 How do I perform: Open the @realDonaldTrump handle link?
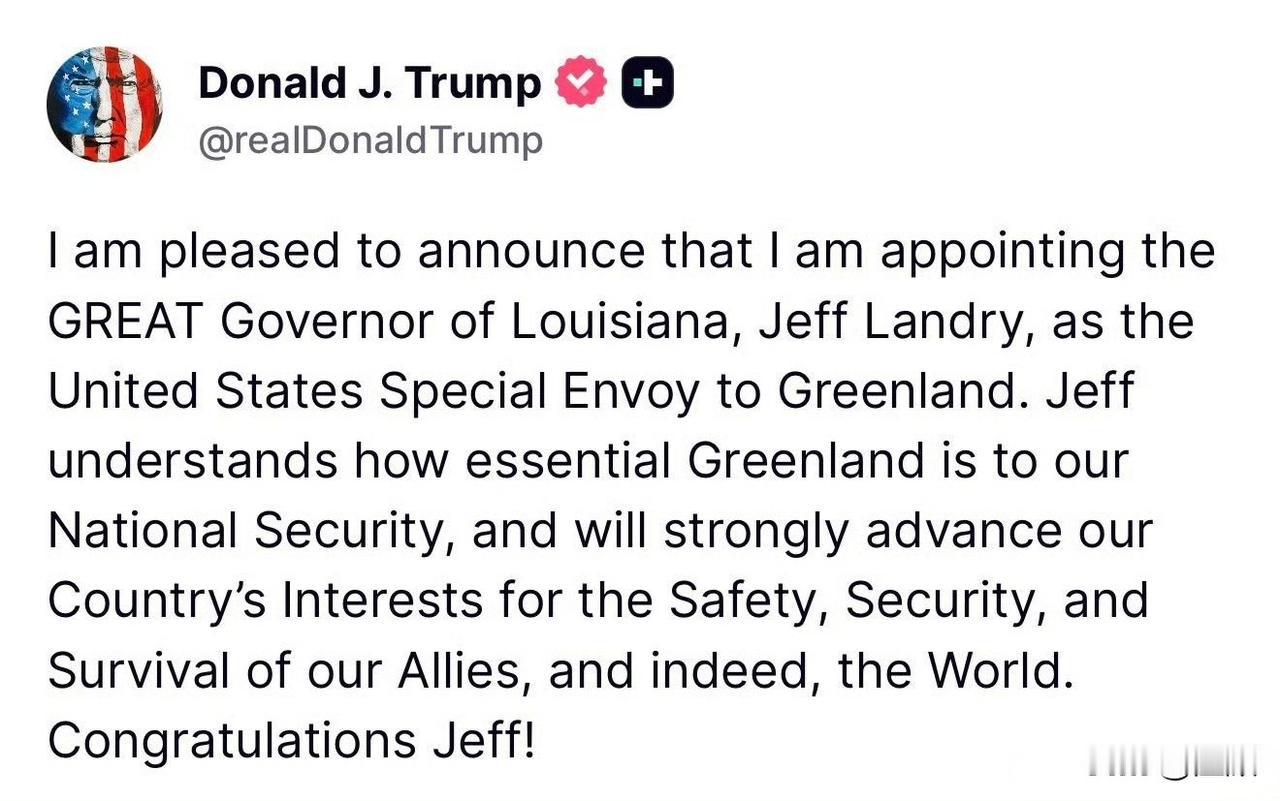coord(370,140)
